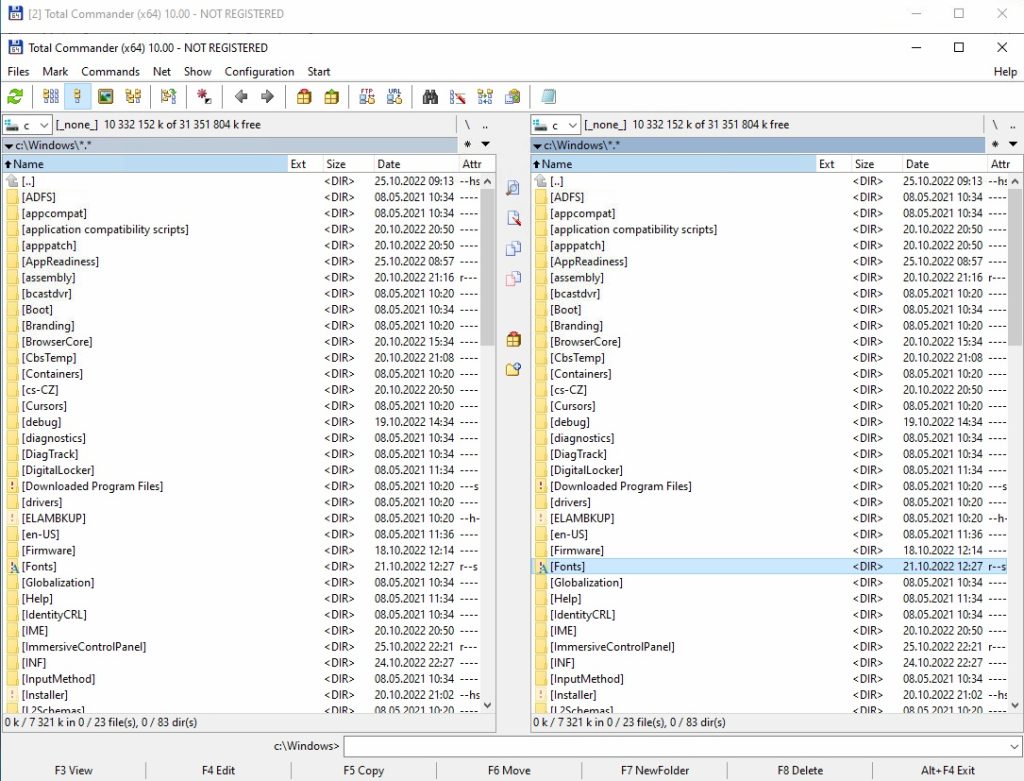The height and width of the screenshot is (781, 1024).
Task: Click the left panel vertical scrollbar thumb
Action: [x=487, y=266]
